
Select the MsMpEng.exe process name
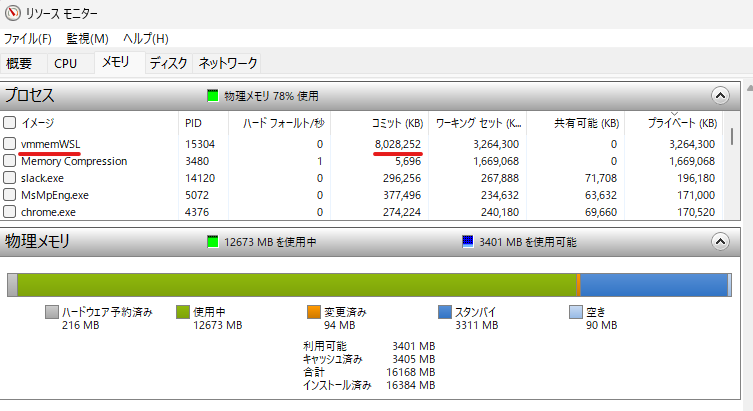pyautogui.click(x=55, y=195)
